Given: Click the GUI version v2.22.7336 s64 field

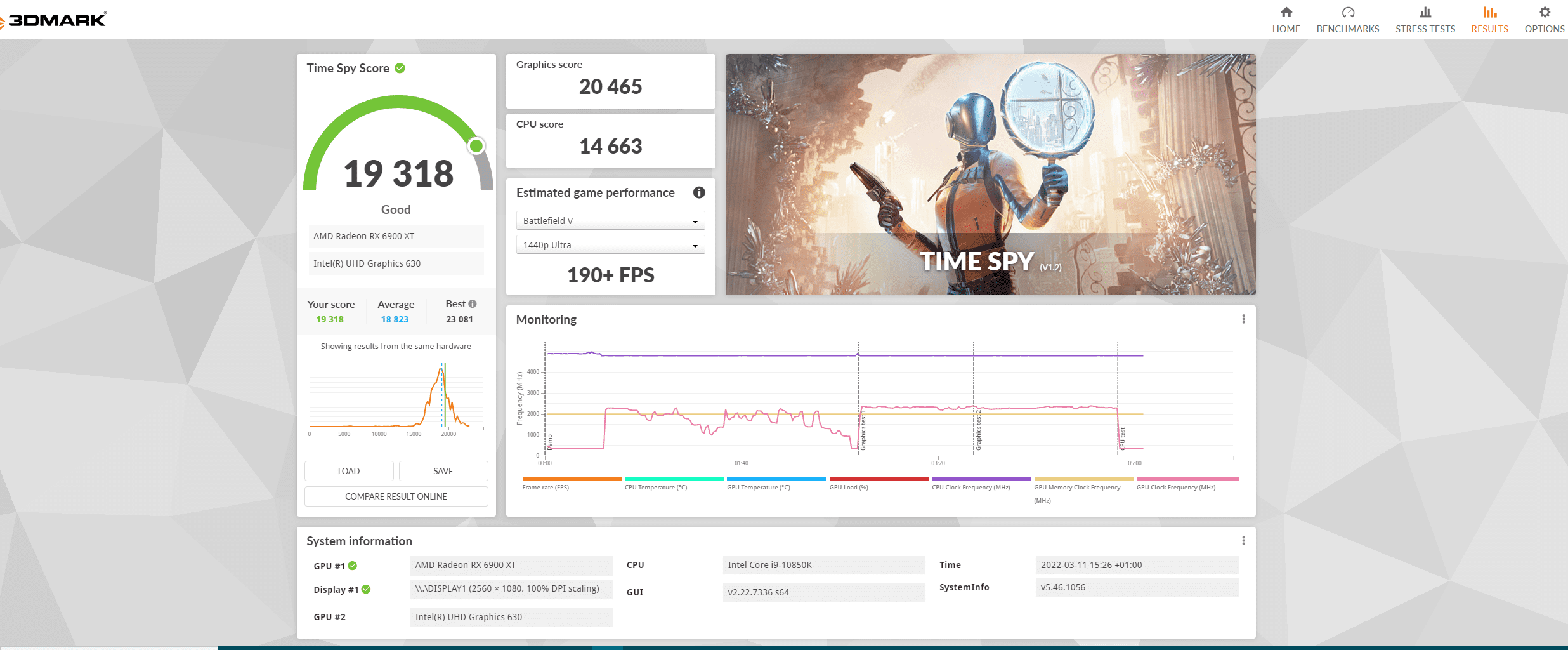Looking at the screenshot, I should click(824, 592).
